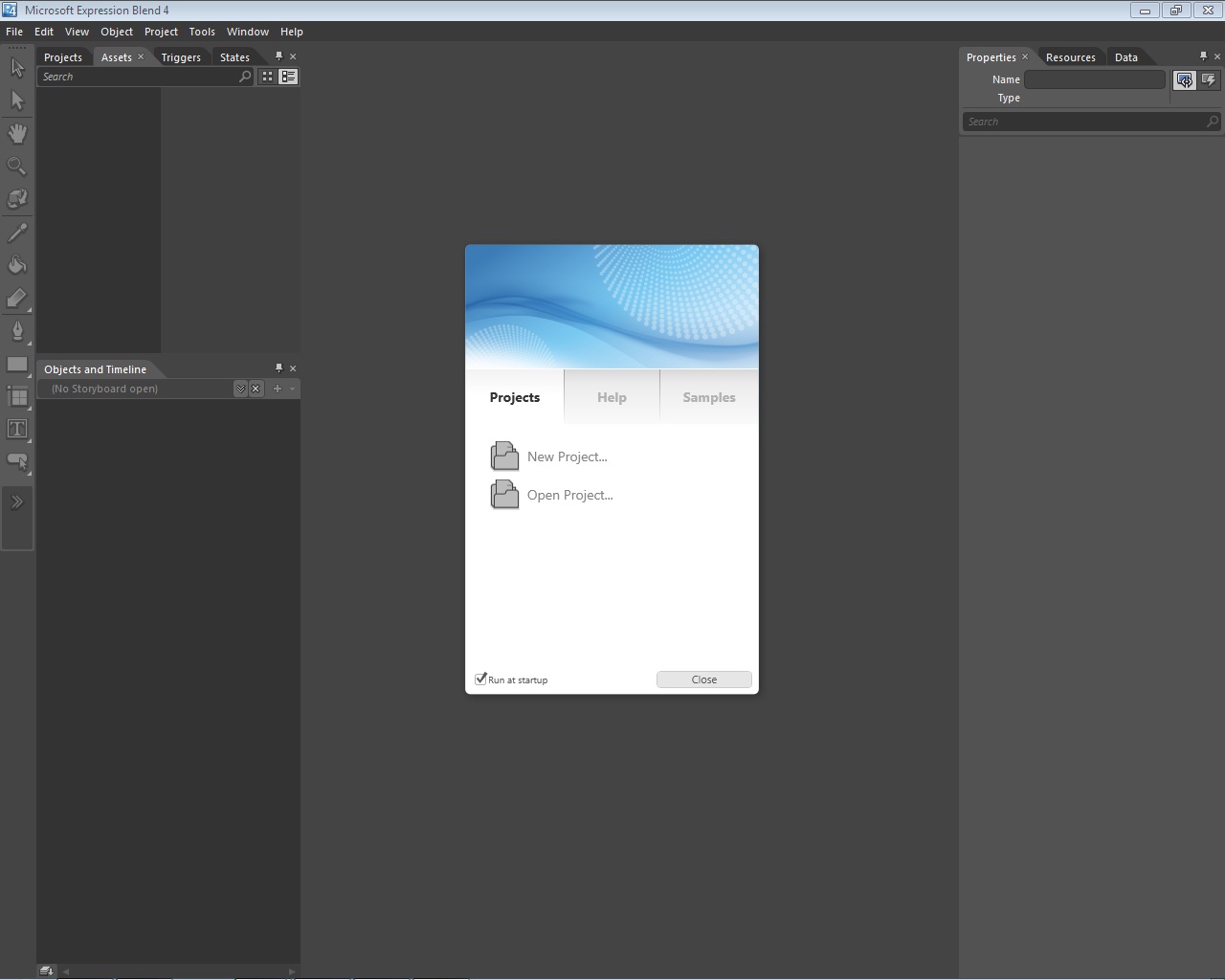Viewport: 1225px width, 980px height.
Task: Select the Pen tool
Action: tap(17, 331)
